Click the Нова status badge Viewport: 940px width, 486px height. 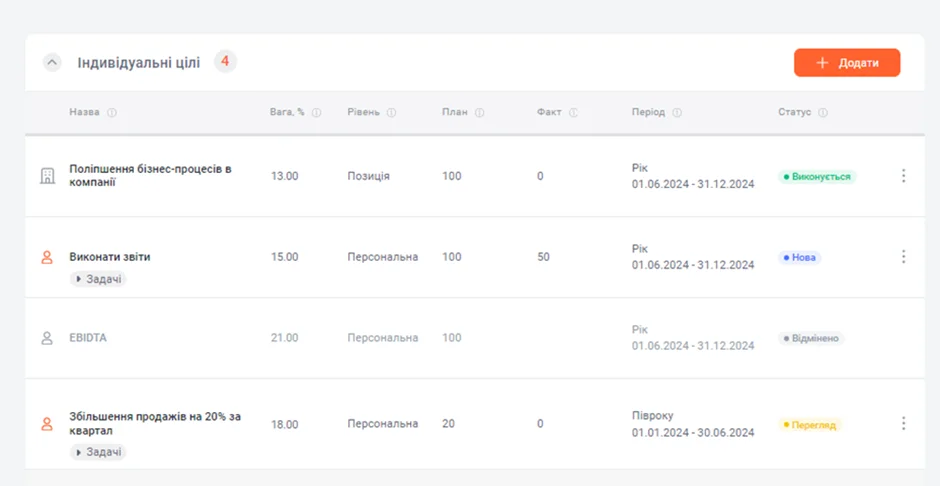point(800,258)
